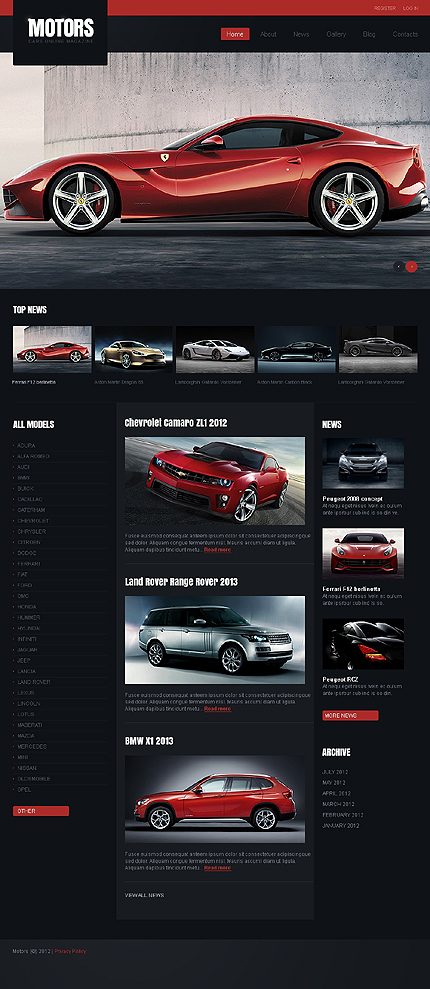430x989 pixels.
Task: Click Read more under Chevrolet Camaro article
Action: [218, 550]
